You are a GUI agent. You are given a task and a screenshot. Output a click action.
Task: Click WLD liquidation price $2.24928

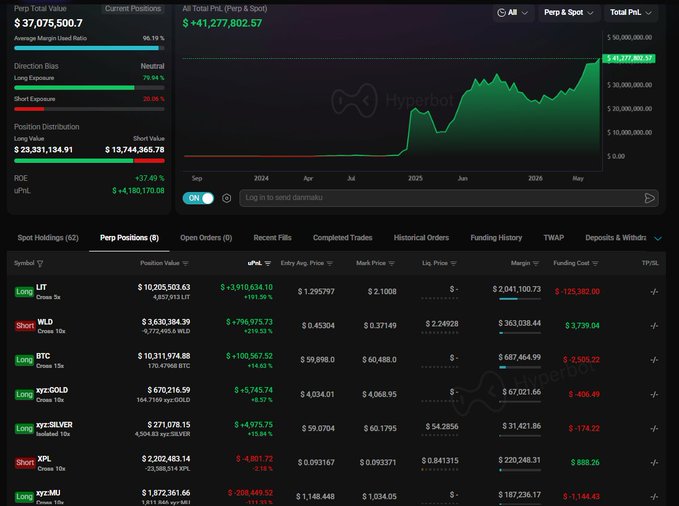(x=442, y=324)
